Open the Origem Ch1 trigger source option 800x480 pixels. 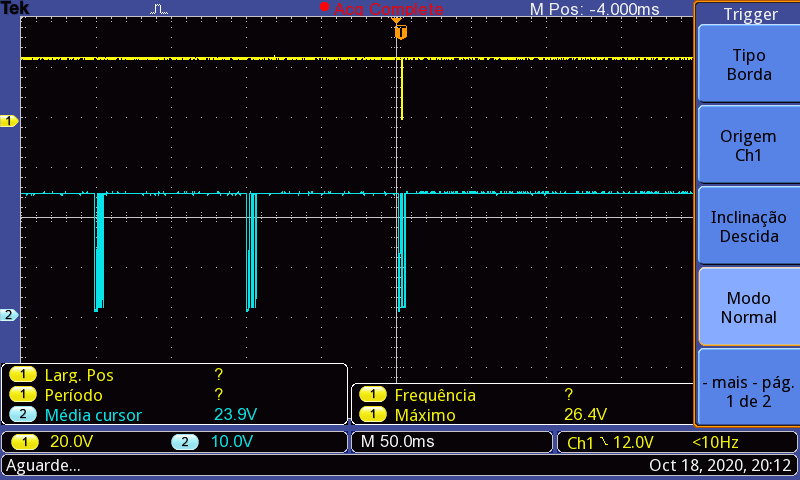748,145
